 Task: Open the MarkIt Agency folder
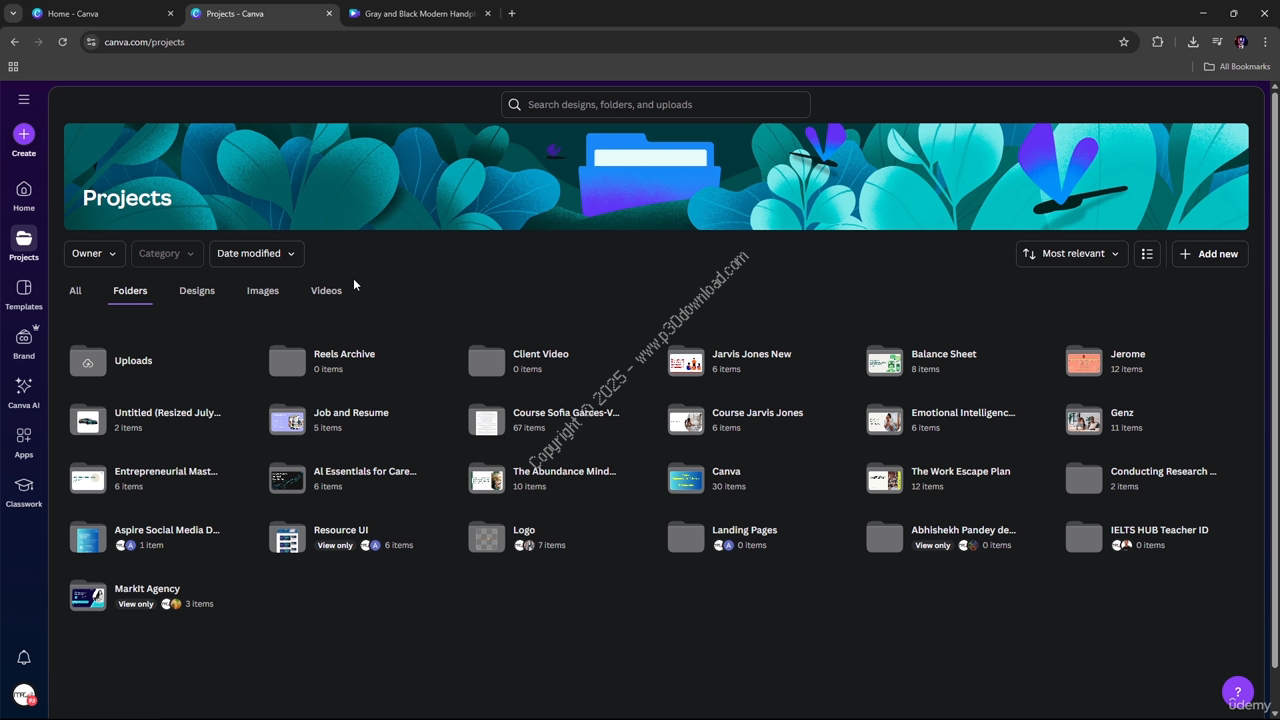pos(141,596)
